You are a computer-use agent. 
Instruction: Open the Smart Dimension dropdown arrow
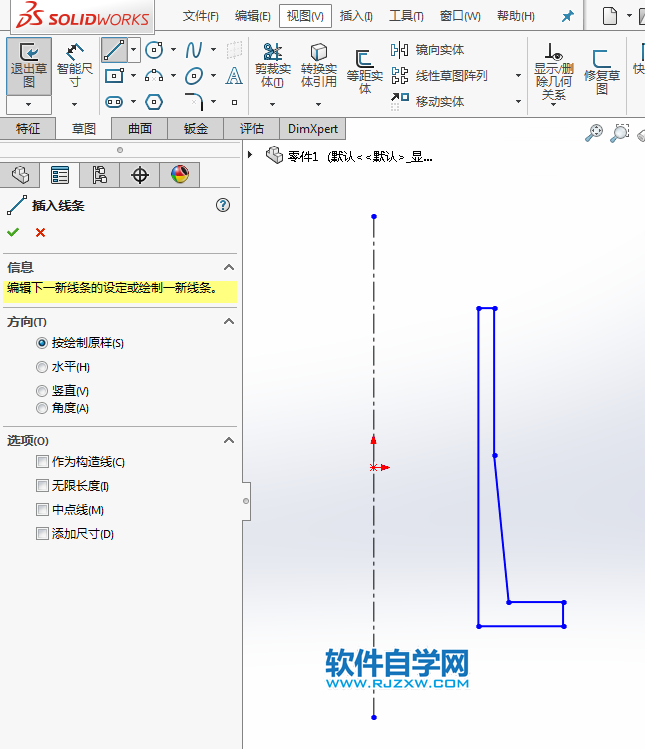(x=75, y=104)
